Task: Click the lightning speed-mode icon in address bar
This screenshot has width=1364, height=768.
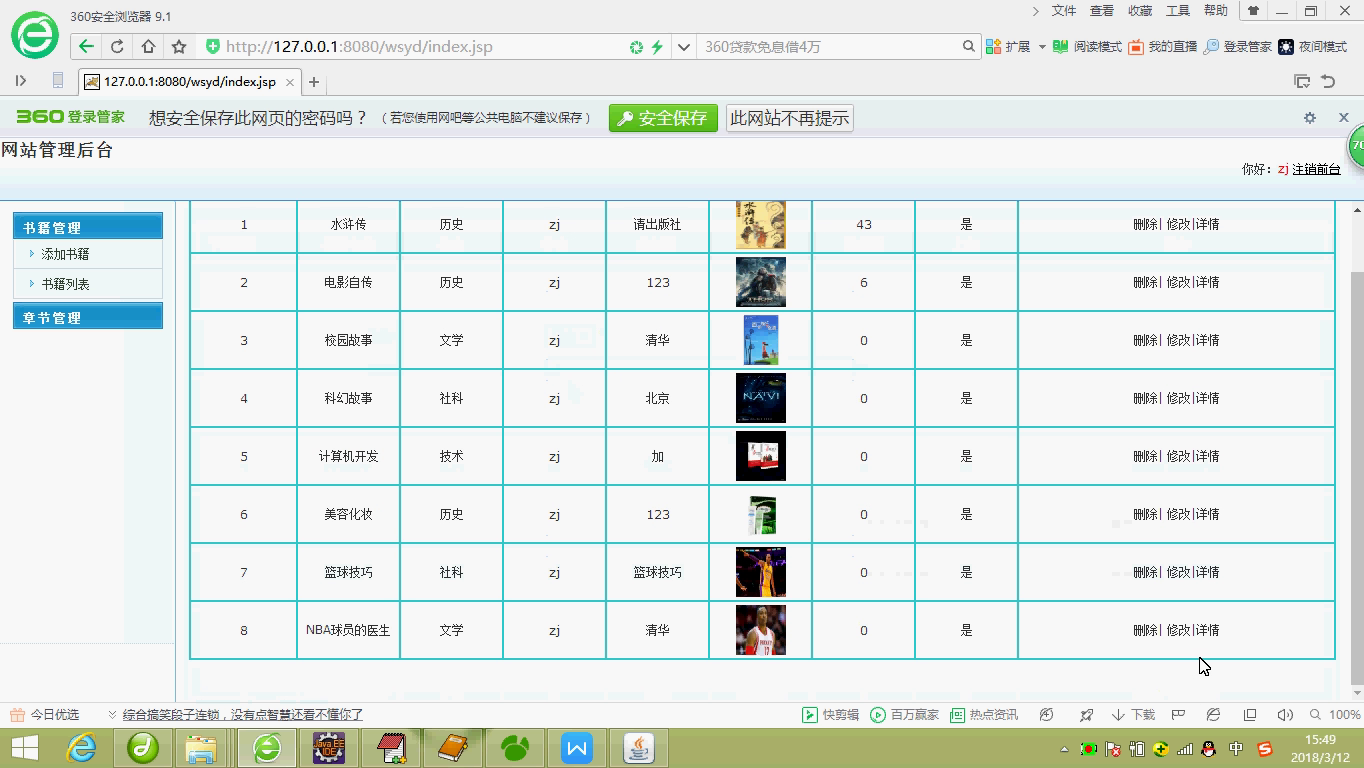Action: (657, 47)
